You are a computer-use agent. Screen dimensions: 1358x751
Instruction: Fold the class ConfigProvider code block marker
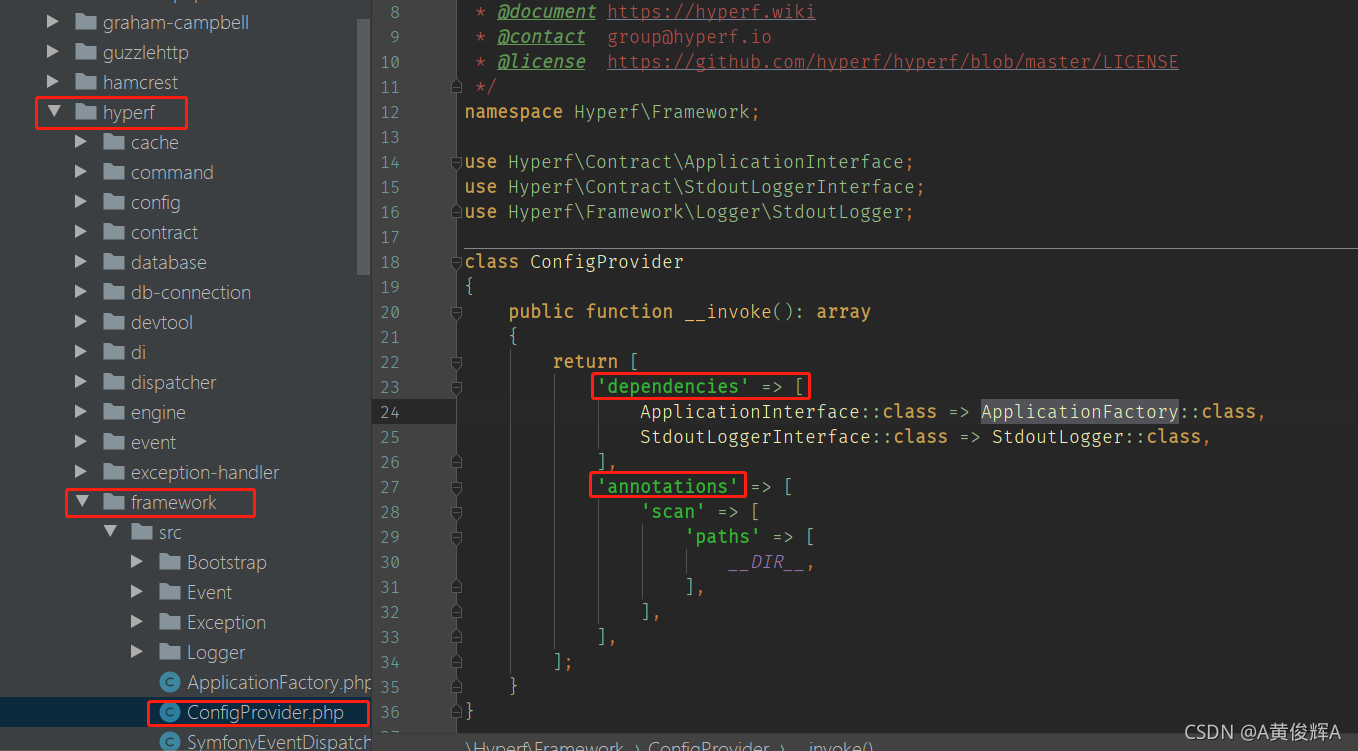[457, 262]
